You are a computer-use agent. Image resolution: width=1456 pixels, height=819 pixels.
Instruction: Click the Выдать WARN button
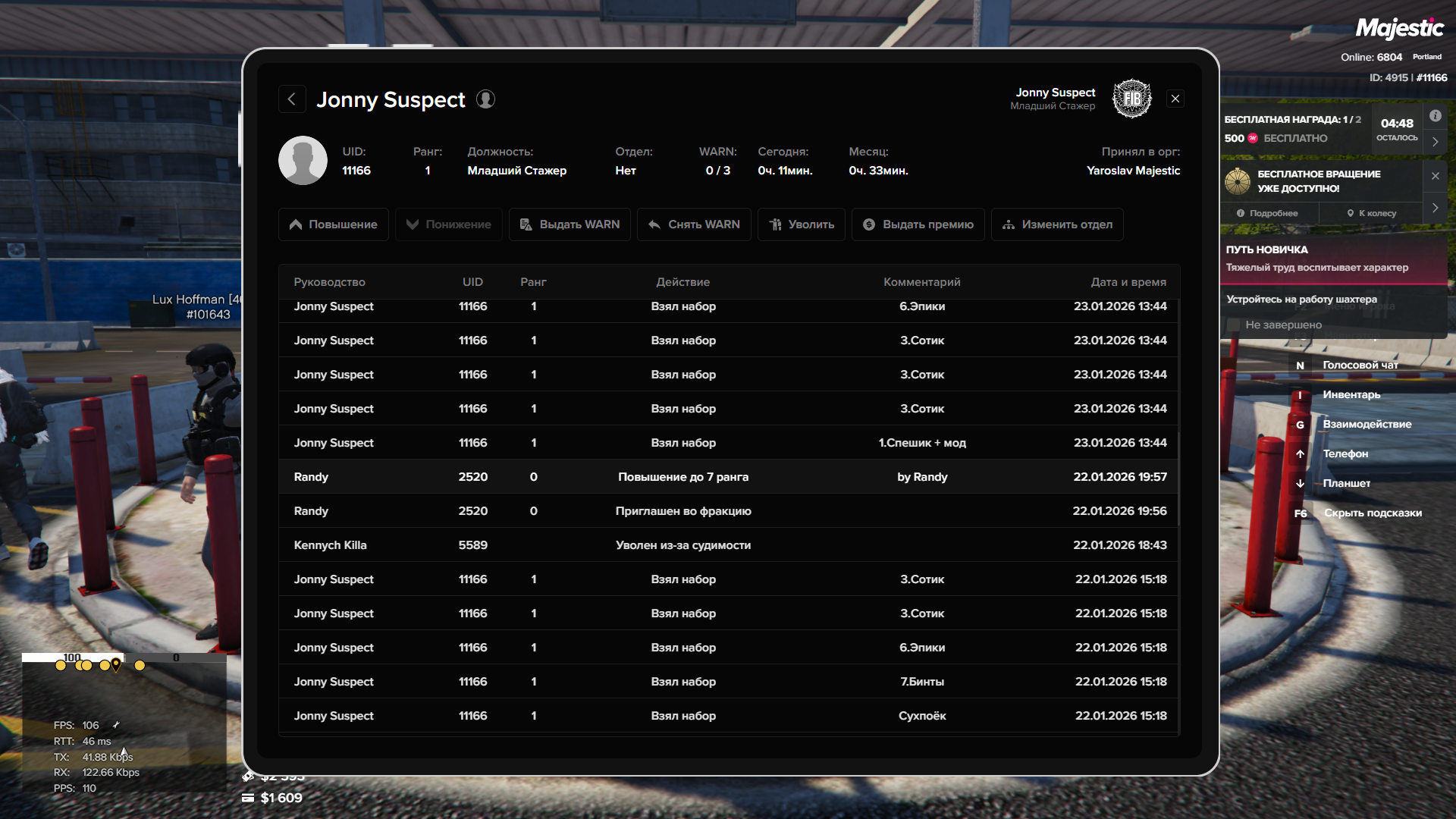click(x=570, y=224)
